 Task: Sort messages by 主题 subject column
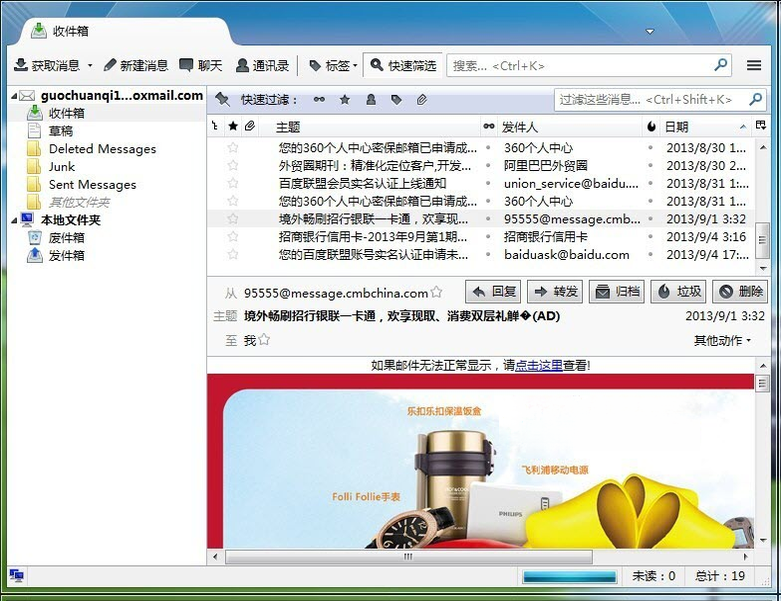point(369,126)
